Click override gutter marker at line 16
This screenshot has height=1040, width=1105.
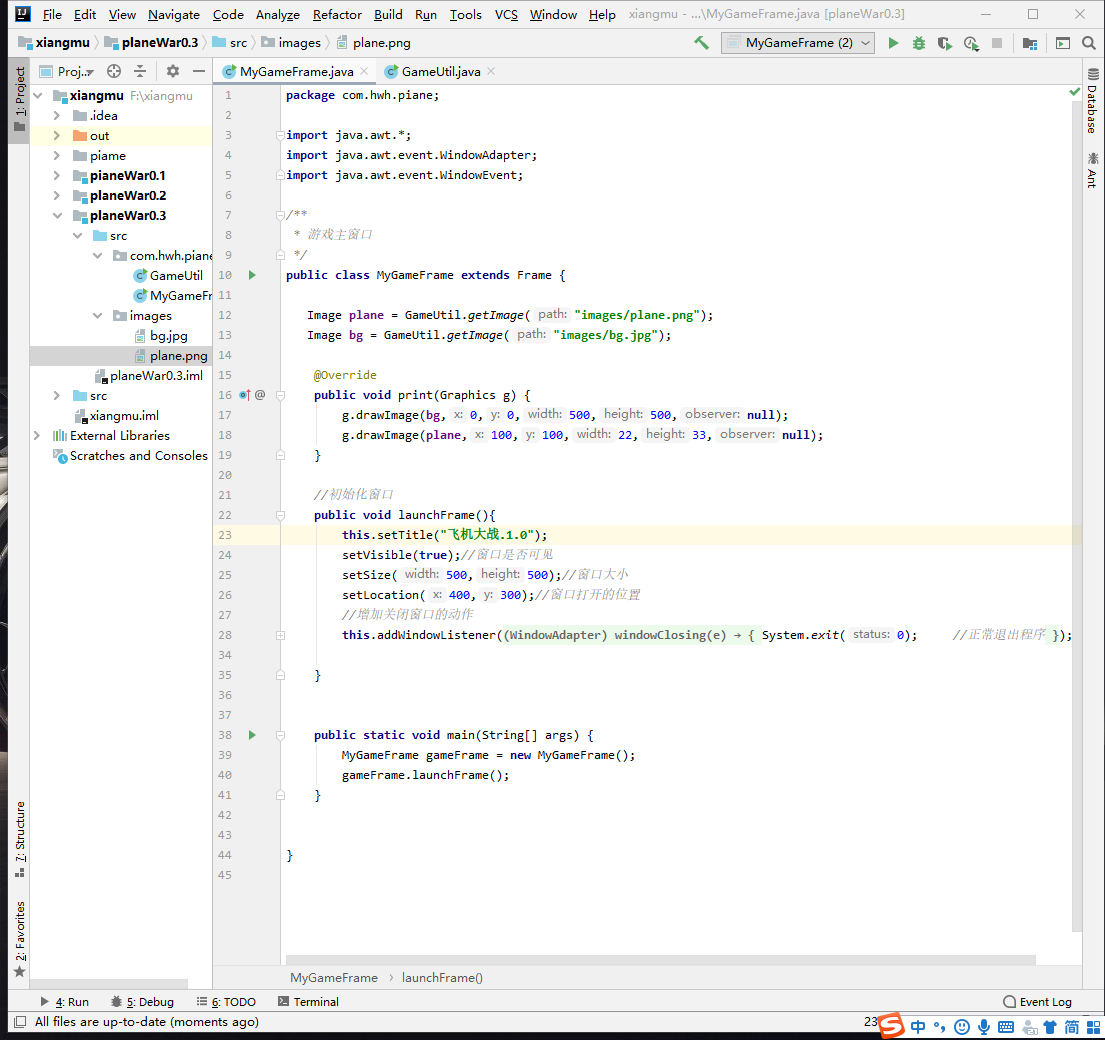245,395
